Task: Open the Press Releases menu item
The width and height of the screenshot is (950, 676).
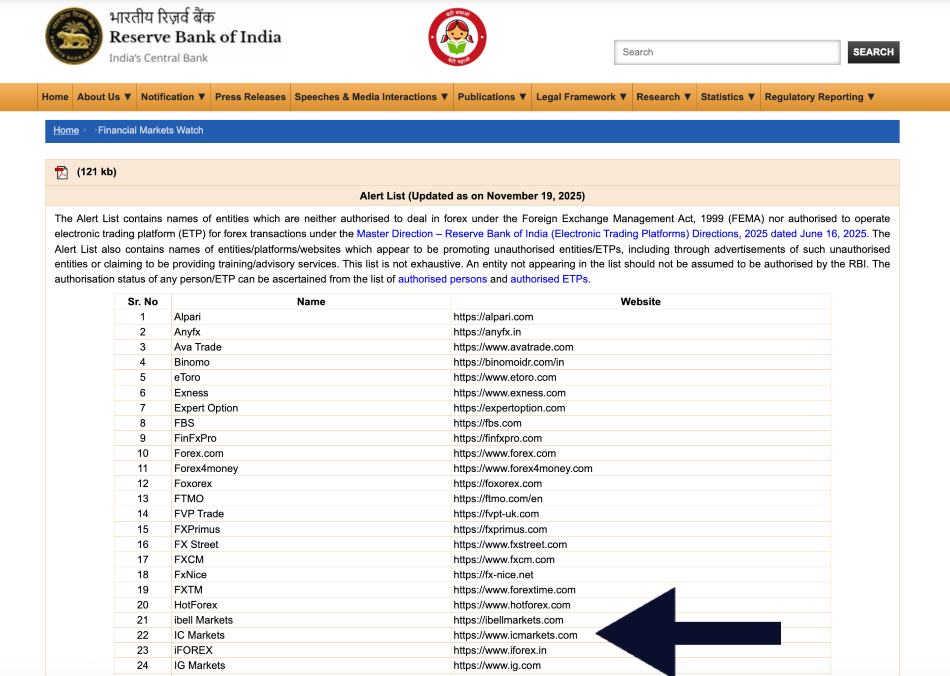Action: pos(250,97)
